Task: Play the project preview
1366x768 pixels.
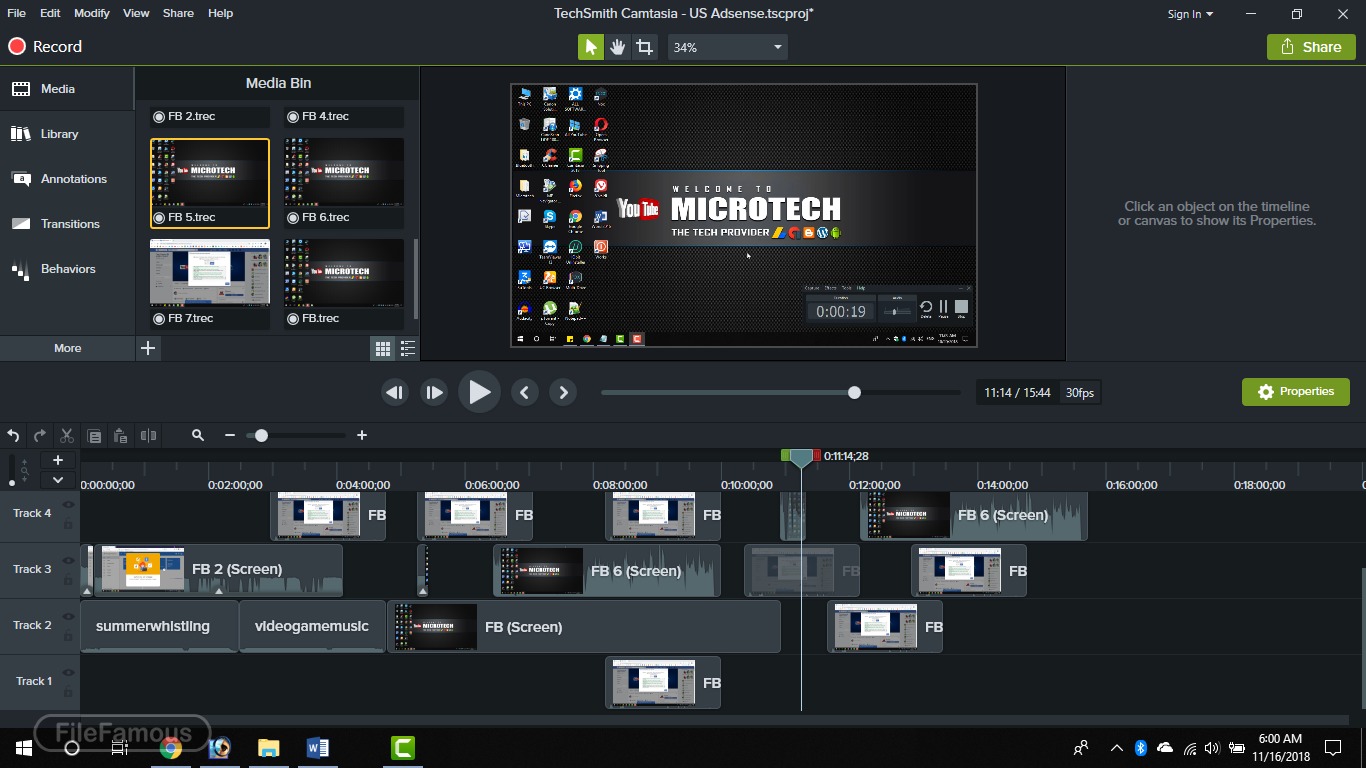Action: tap(479, 392)
